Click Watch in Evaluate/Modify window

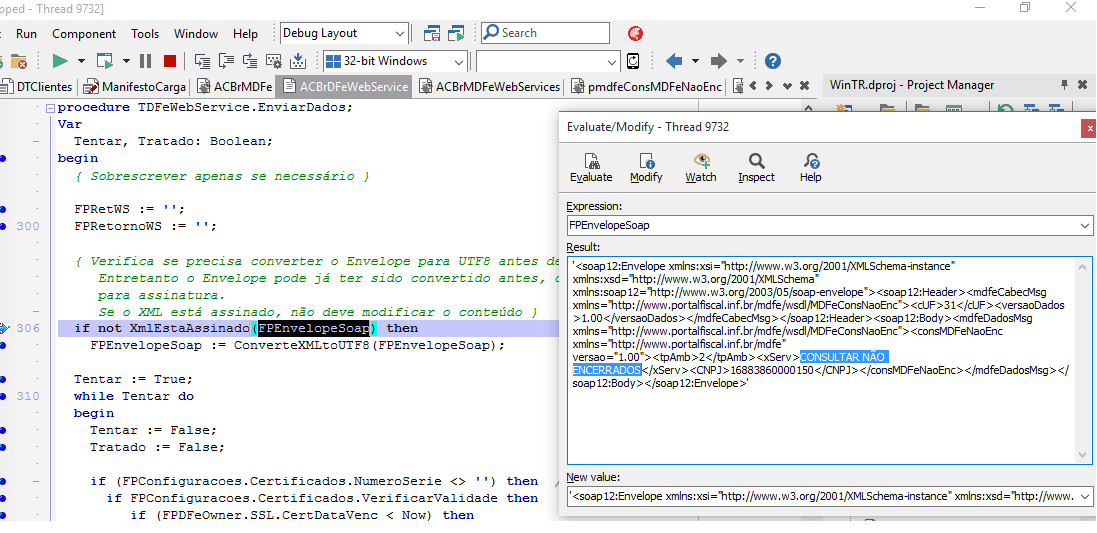[700, 168]
